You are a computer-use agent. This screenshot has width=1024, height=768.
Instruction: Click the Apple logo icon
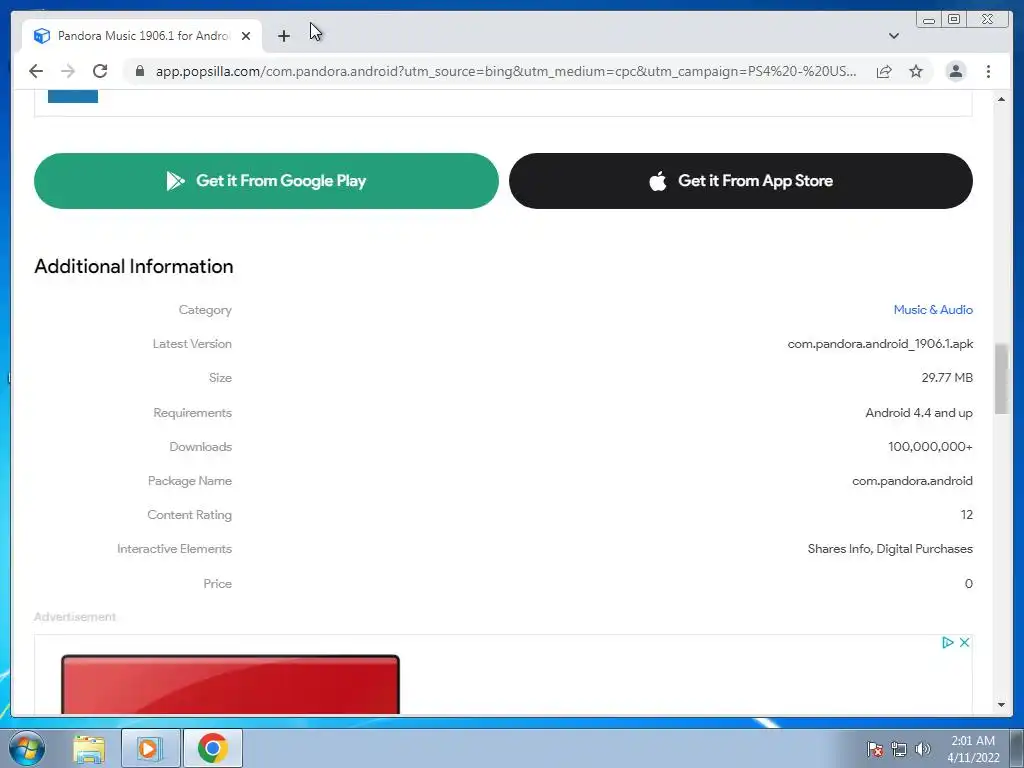click(658, 181)
